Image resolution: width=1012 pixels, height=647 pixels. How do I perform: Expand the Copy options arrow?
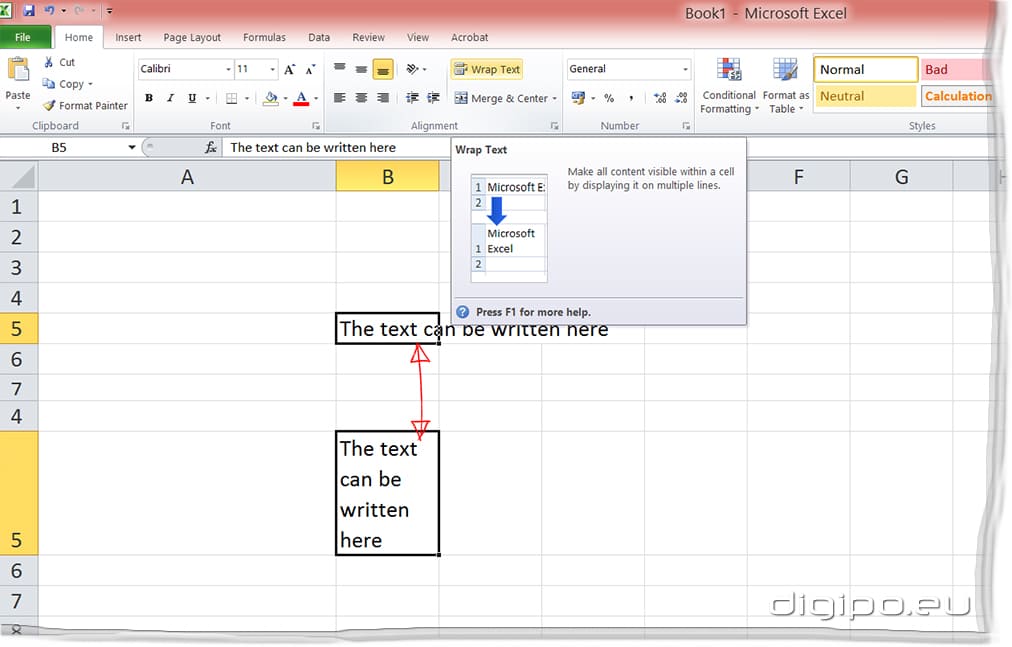[90, 84]
